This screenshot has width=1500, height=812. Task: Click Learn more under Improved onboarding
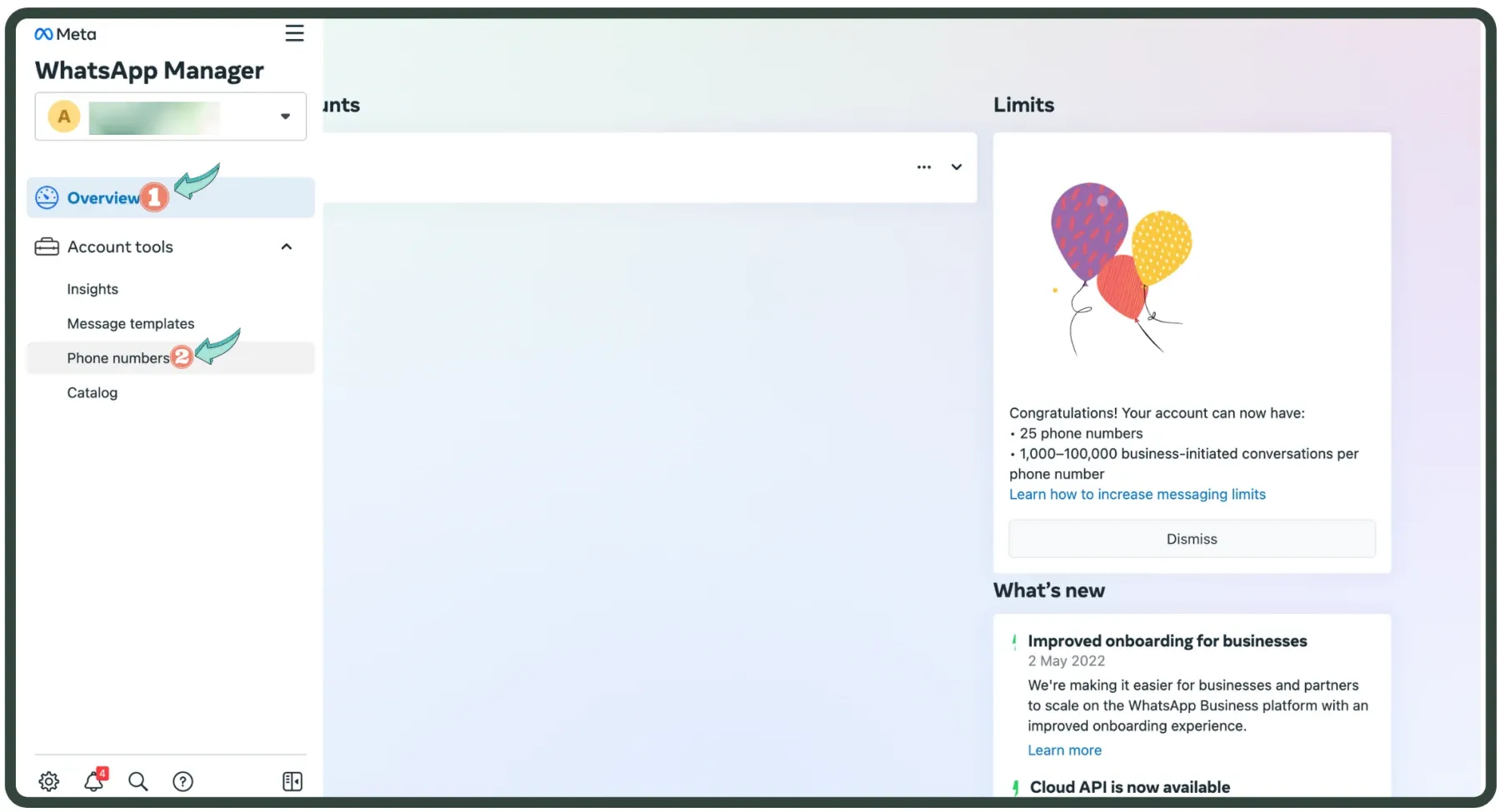coord(1064,750)
